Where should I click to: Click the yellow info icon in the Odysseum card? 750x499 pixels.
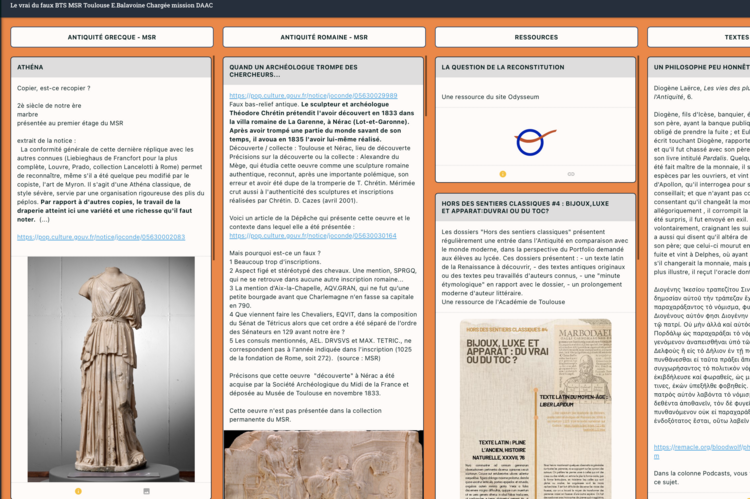[503, 174]
